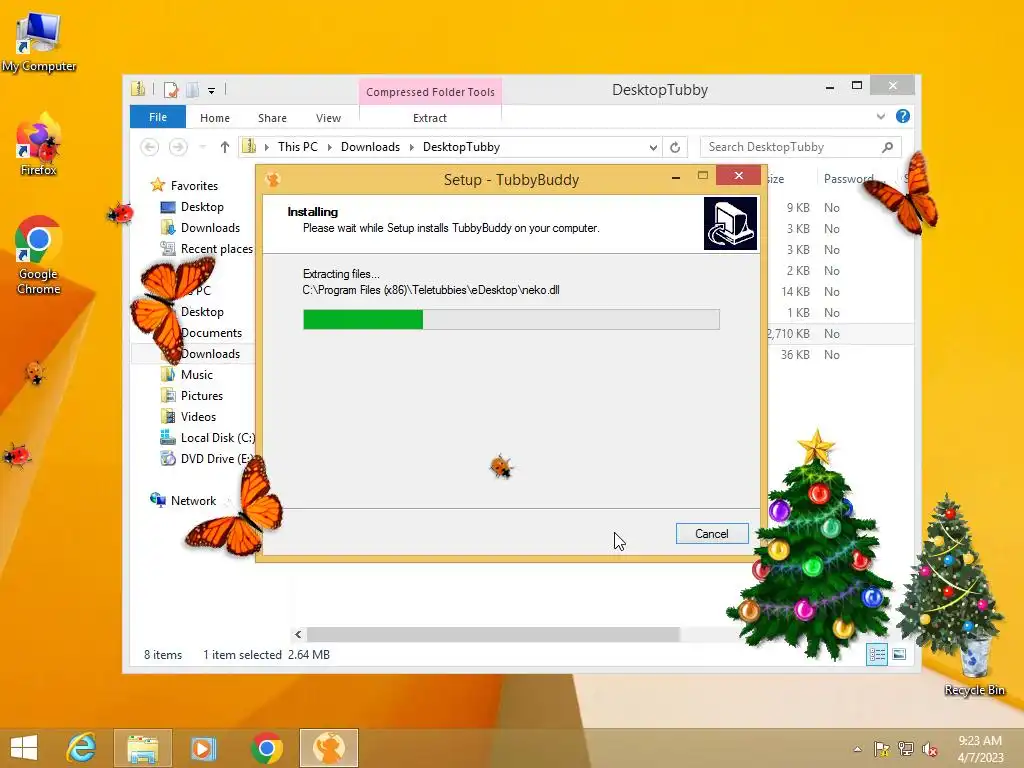
Task: Click the Explorer Back arrow
Action: point(150,147)
